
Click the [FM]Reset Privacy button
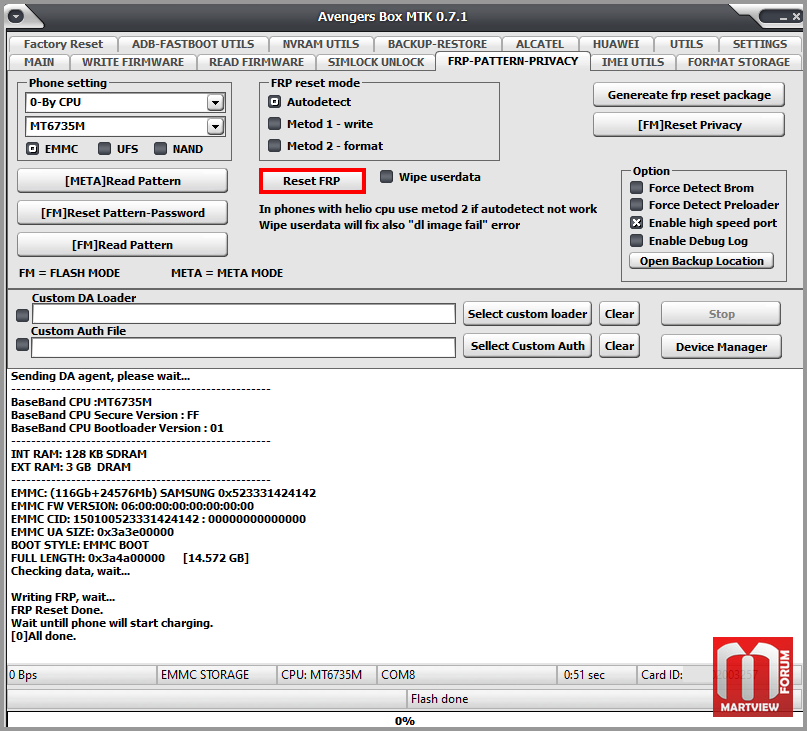(x=689, y=125)
